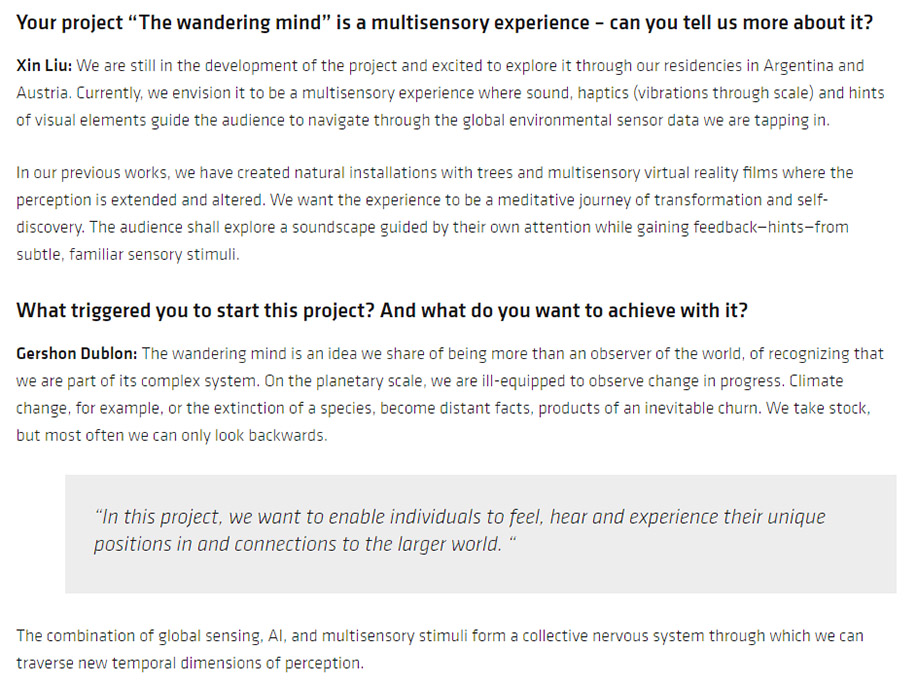Click the speaker name "Gershon Dublon:"
The image size is (918, 684).
point(78,354)
